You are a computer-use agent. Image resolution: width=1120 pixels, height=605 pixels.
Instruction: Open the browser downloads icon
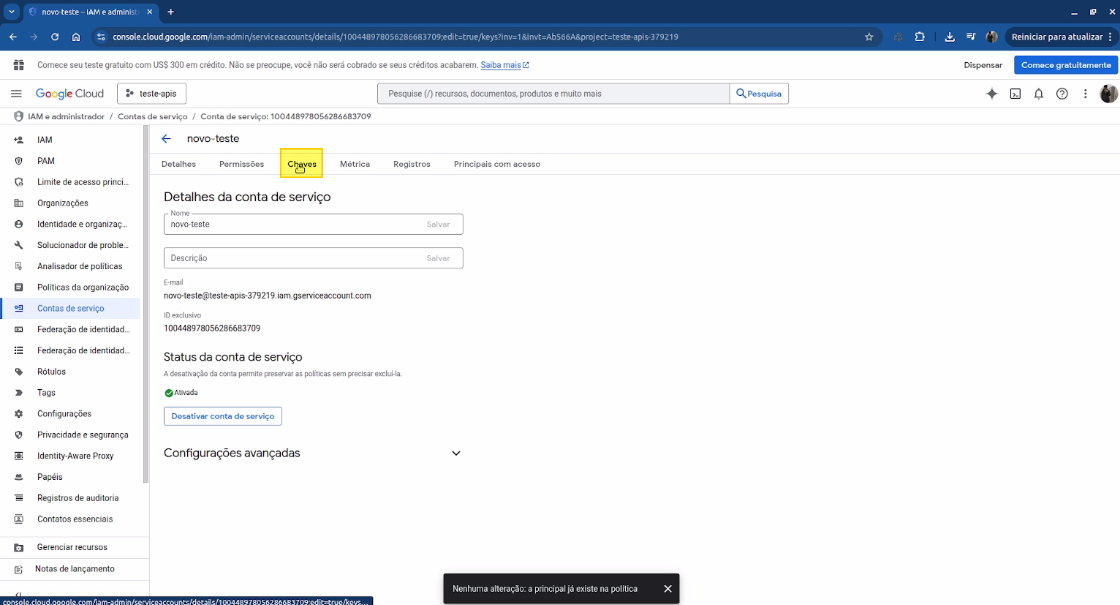(x=949, y=36)
